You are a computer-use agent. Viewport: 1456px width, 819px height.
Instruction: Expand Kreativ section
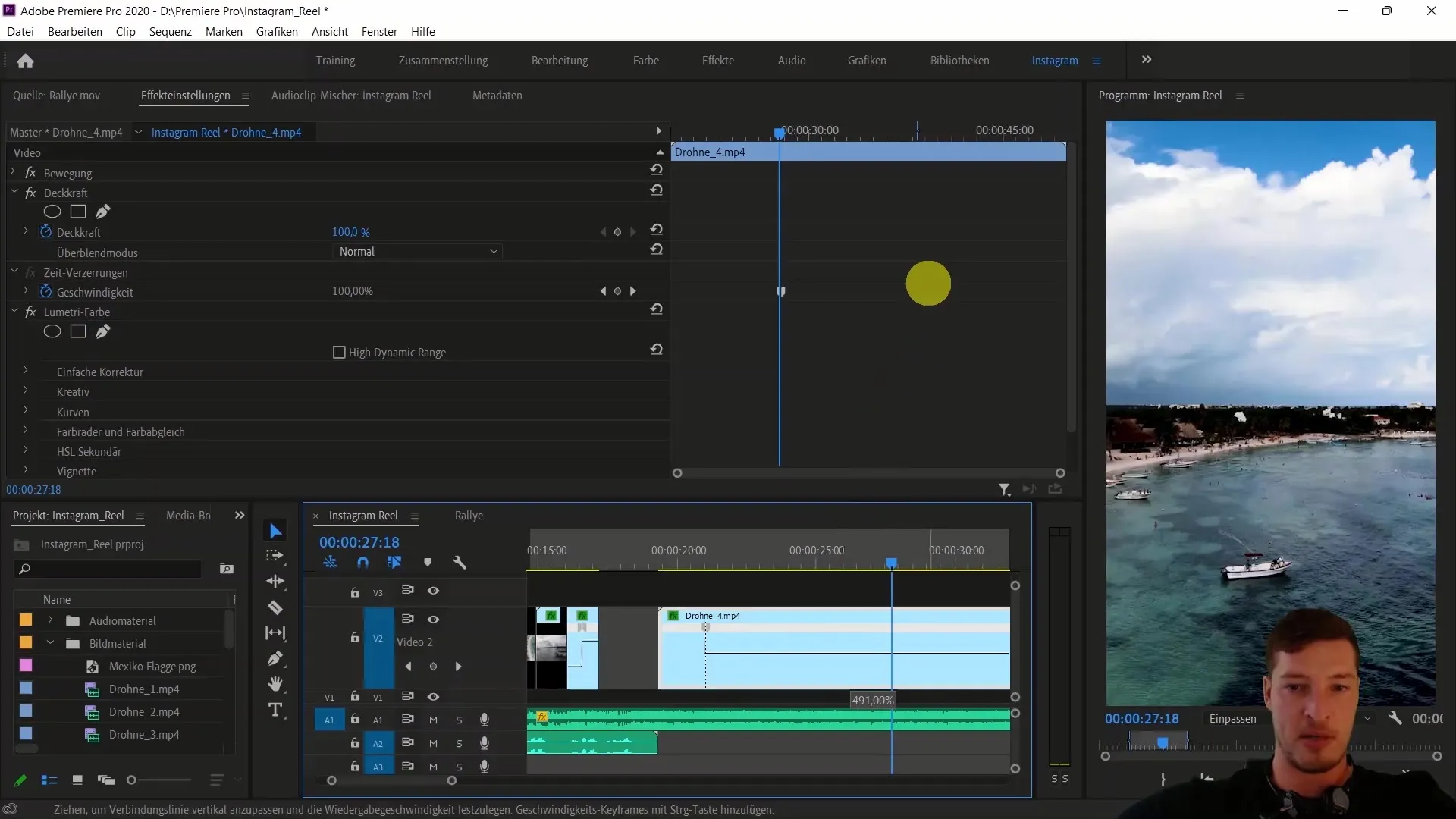pos(26,391)
